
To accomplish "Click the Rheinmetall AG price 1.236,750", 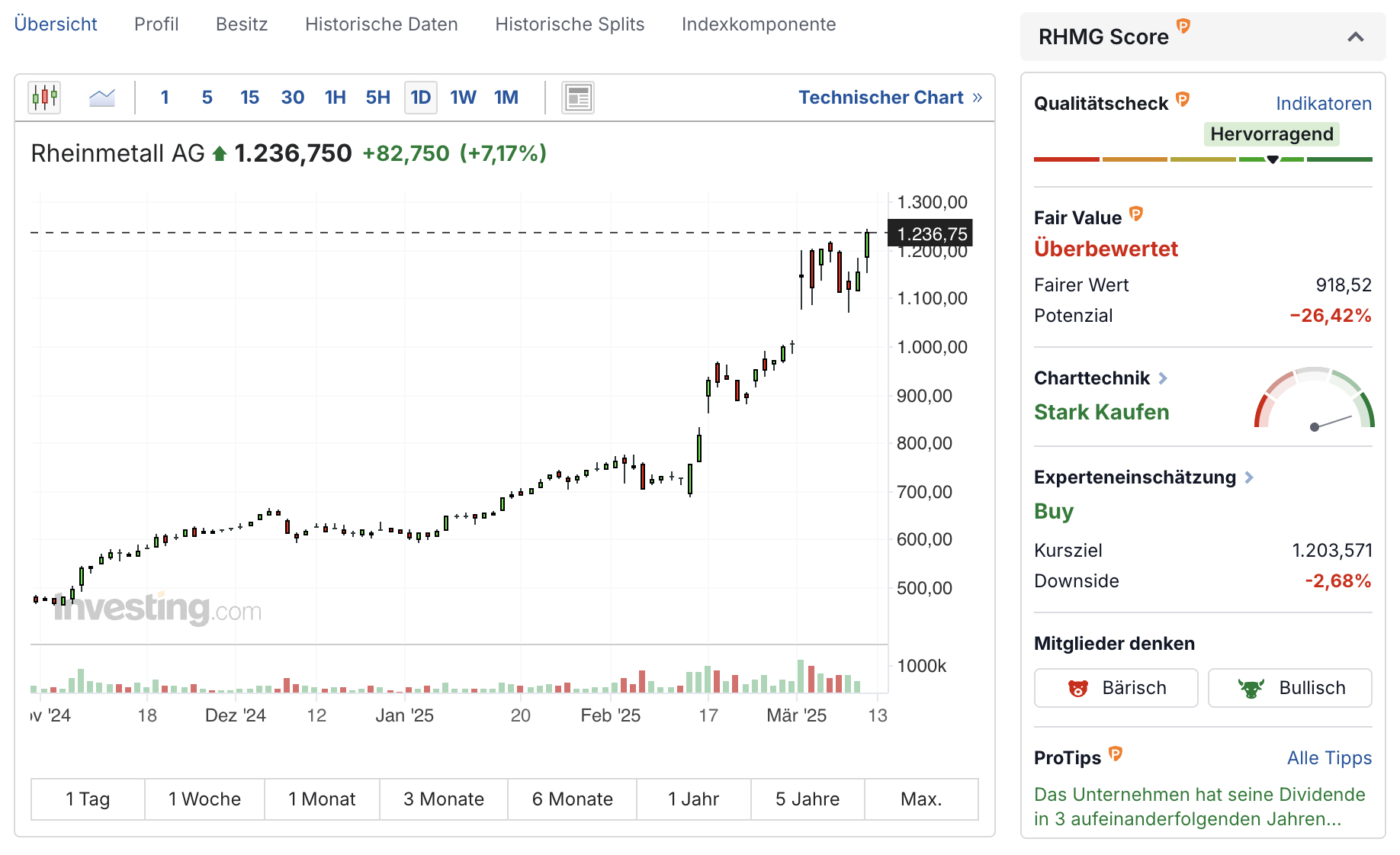I will click(x=293, y=153).
